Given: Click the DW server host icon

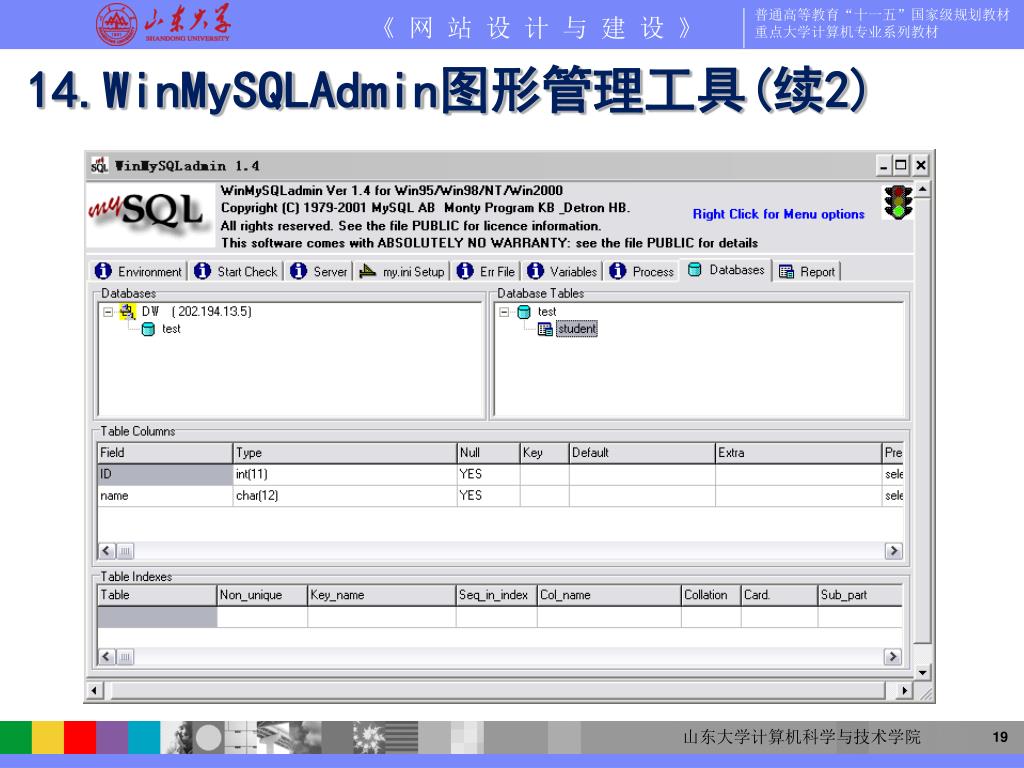Looking at the screenshot, I should click(127, 312).
